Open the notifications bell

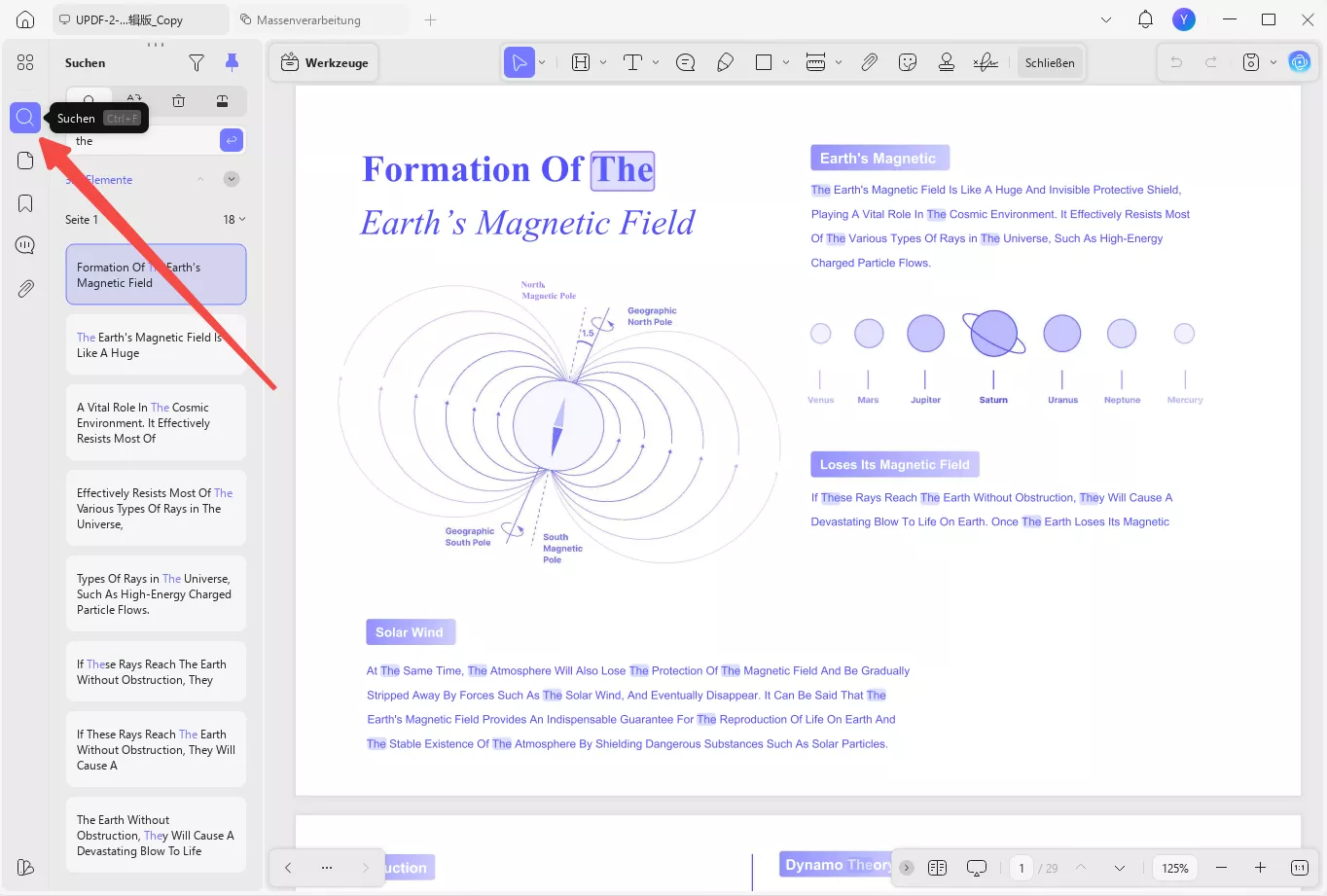(1145, 19)
